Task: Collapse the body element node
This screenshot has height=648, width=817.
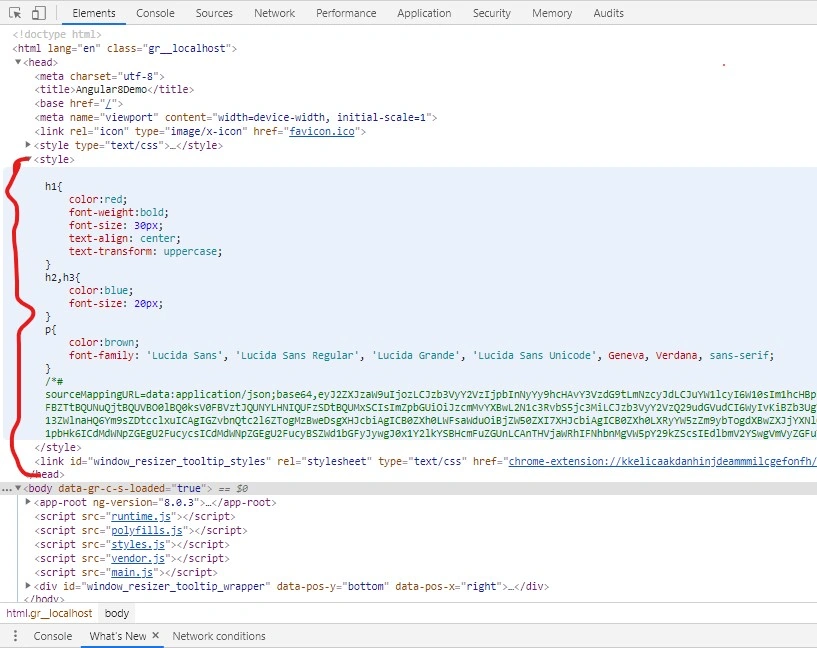Action: (18, 488)
